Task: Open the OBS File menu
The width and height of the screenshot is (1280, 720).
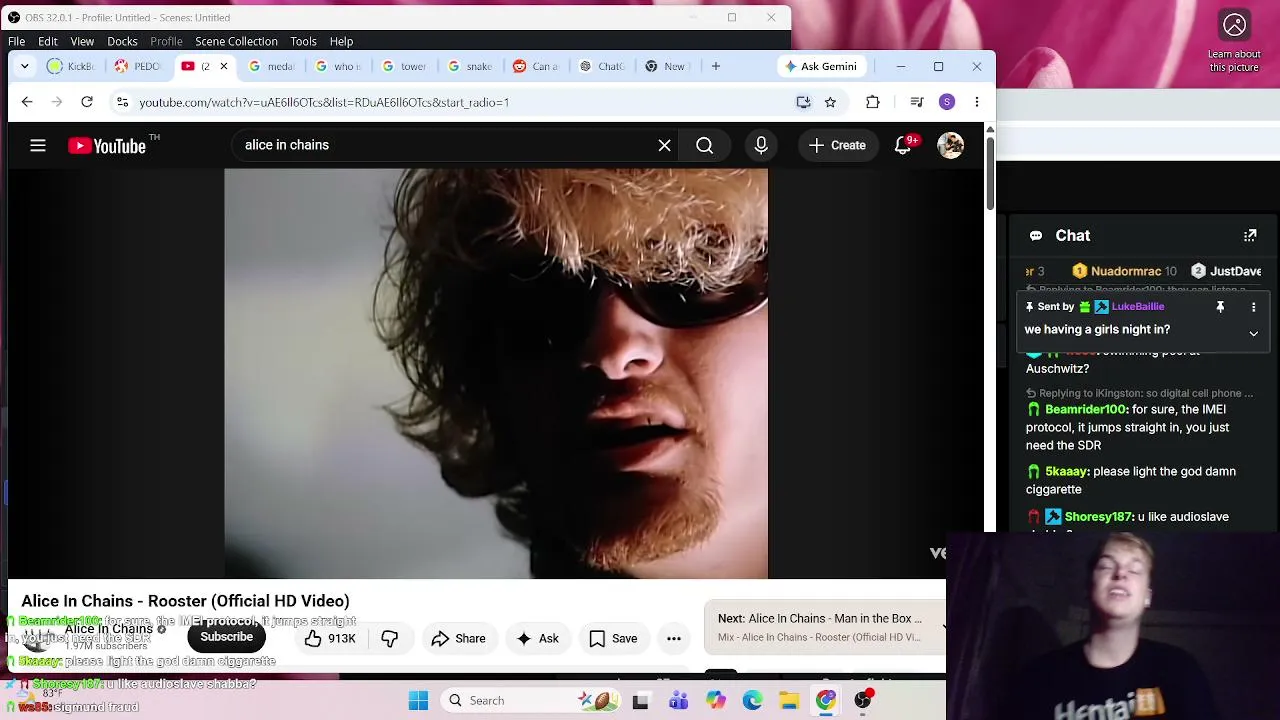Action: (17, 41)
